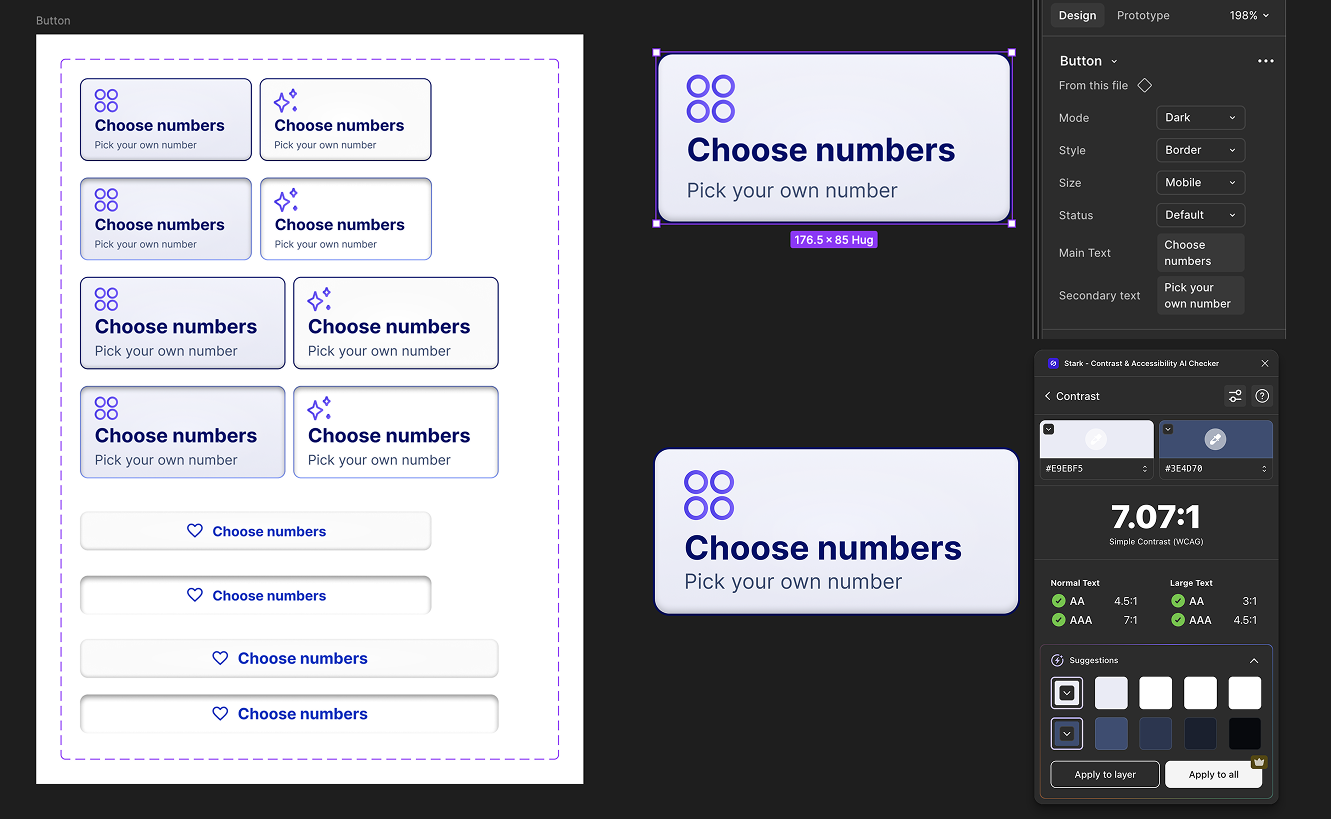This screenshot has width=1331, height=819.
Task: Click the Apply to layer button
Action: (1105, 774)
